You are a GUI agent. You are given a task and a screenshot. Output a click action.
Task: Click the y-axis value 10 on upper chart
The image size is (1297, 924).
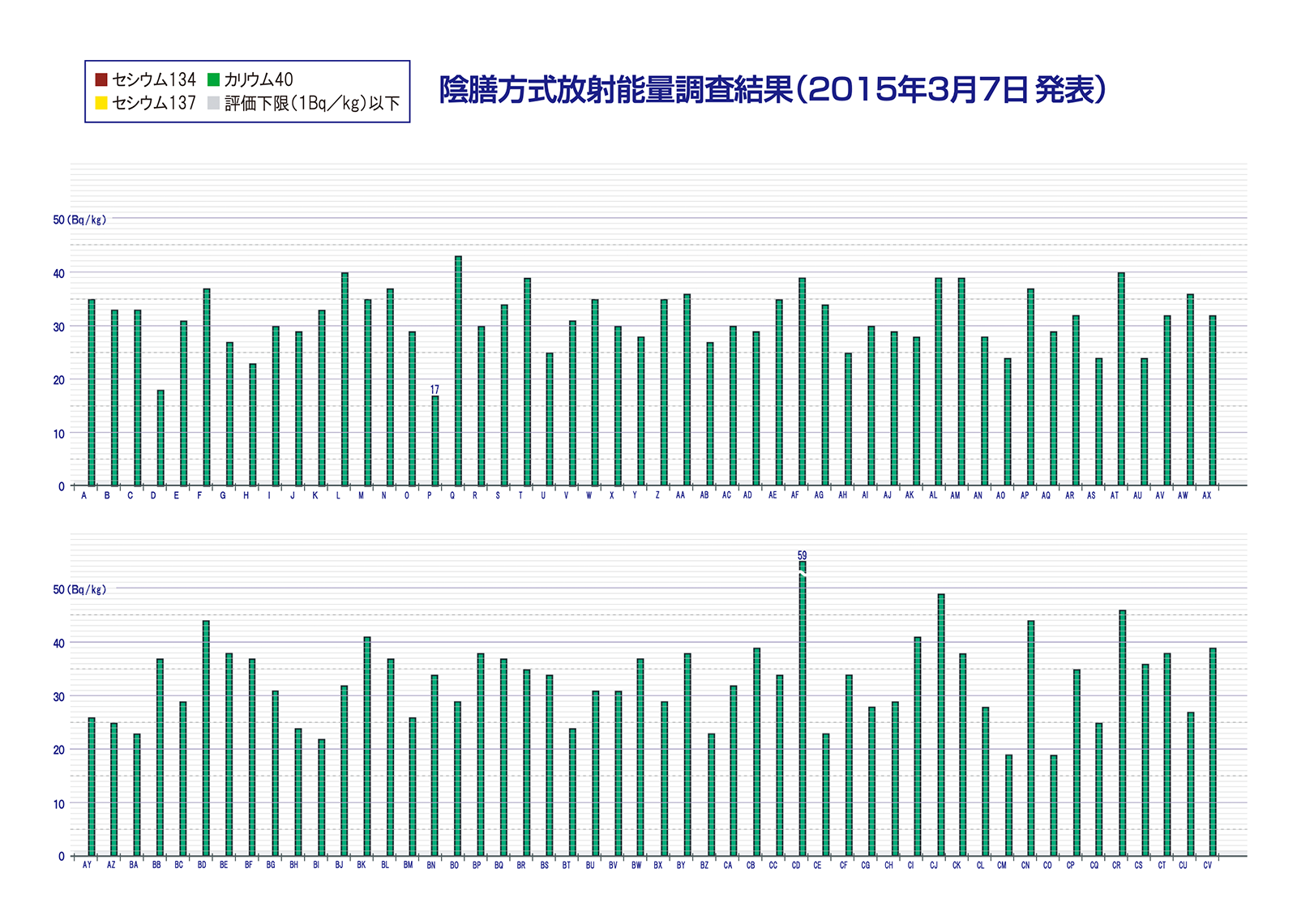click(58, 434)
